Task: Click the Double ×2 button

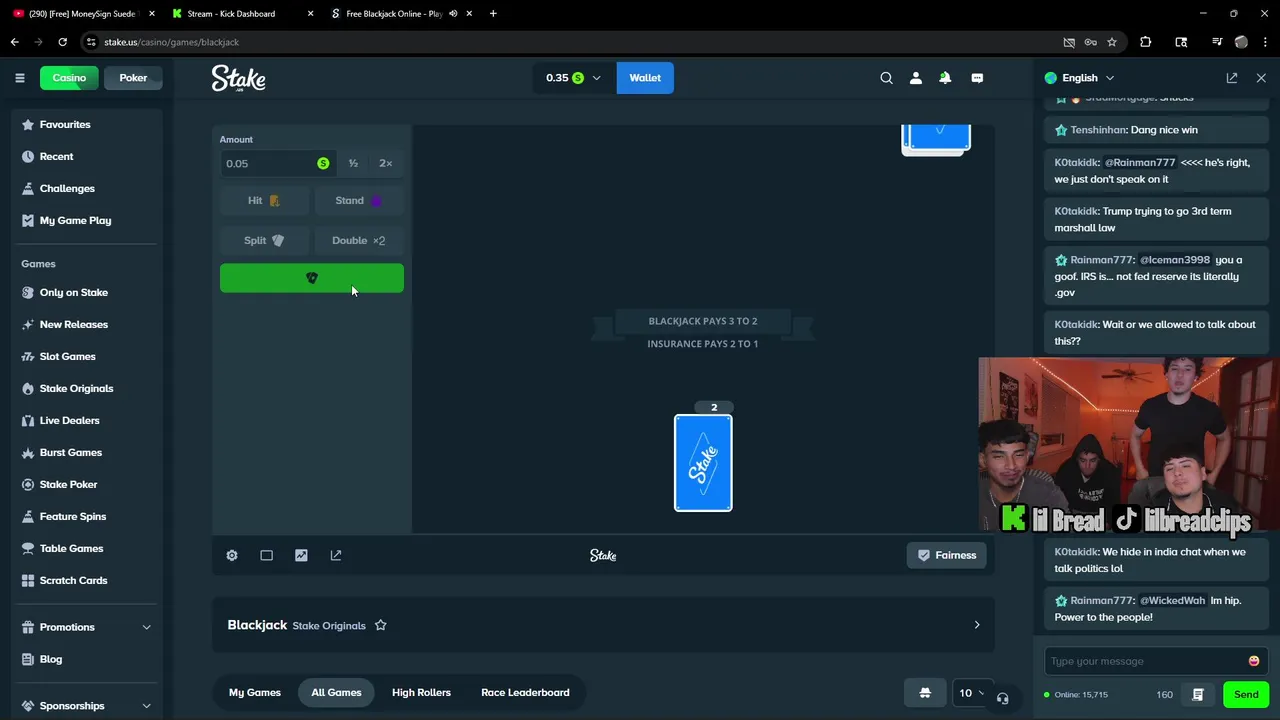Action: pyautogui.click(x=359, y=240)
